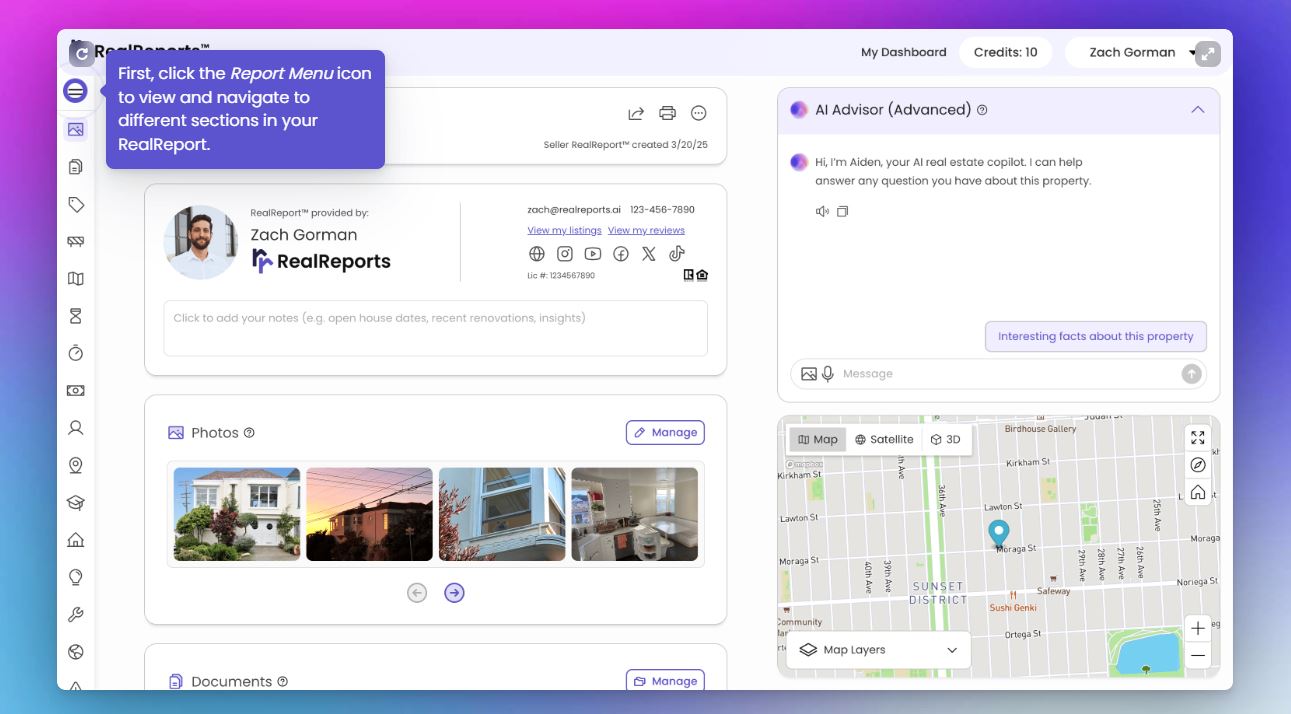Reset map compass orientation
The width and height of the screenshot is (1291, 714).
pos(1198,465)
